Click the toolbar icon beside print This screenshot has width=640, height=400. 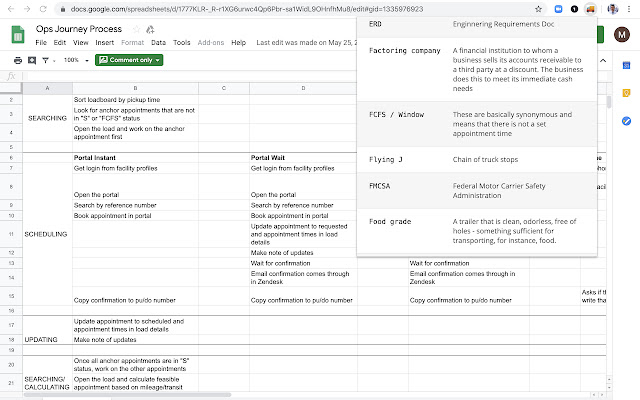point(32,60)
